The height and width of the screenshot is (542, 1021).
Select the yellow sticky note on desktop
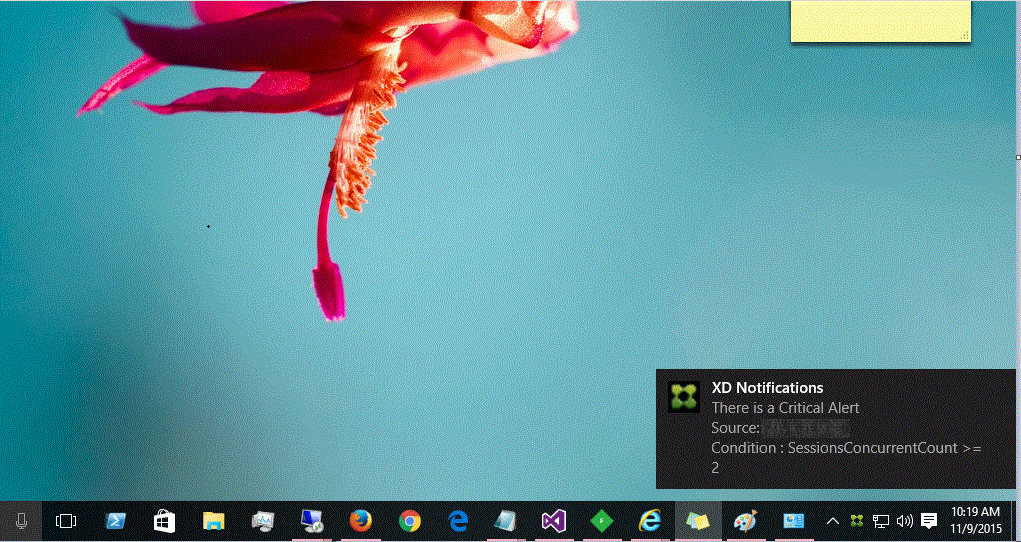[x=880, y=20]
